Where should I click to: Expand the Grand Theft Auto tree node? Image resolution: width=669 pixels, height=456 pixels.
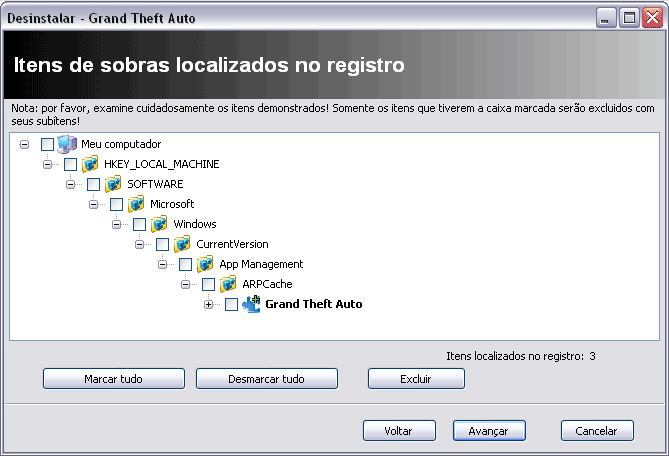click(x=208, y=305)
